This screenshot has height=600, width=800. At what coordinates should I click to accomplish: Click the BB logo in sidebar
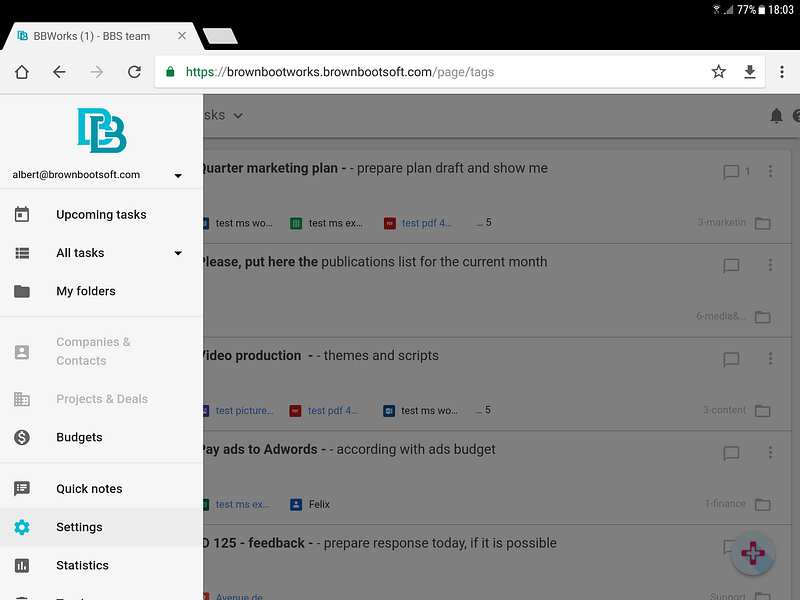click(x=102, y=130)
